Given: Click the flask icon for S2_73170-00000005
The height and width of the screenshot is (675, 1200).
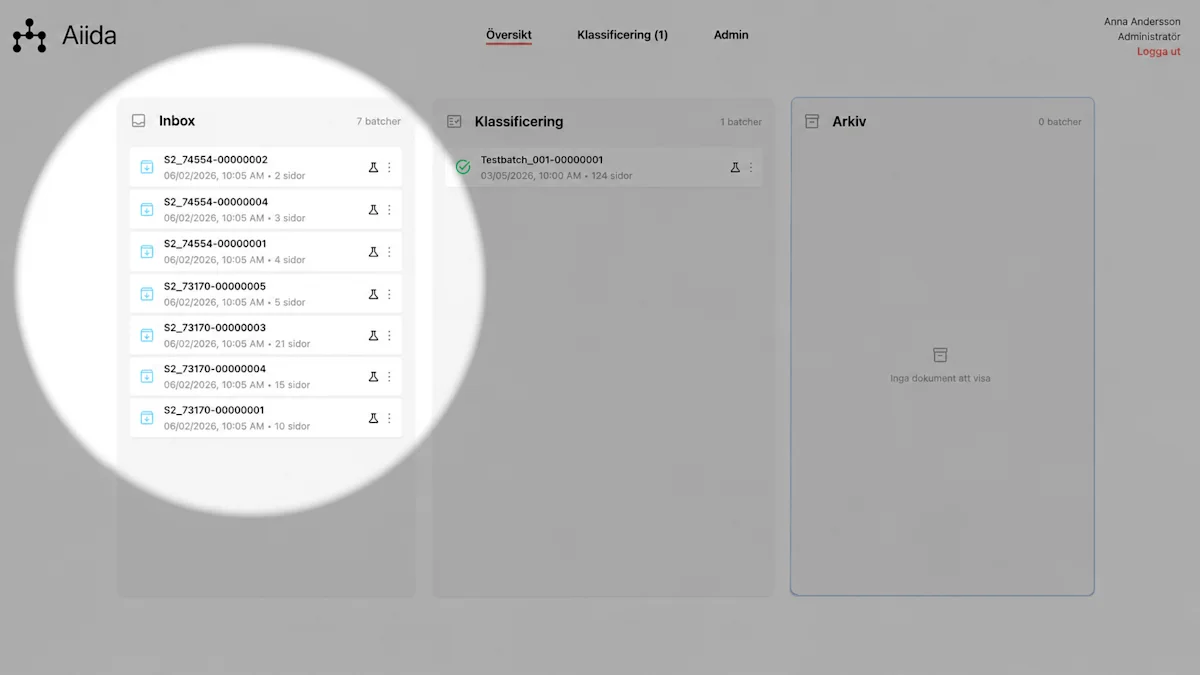Looking at the screenshot, I should [373, 294].
